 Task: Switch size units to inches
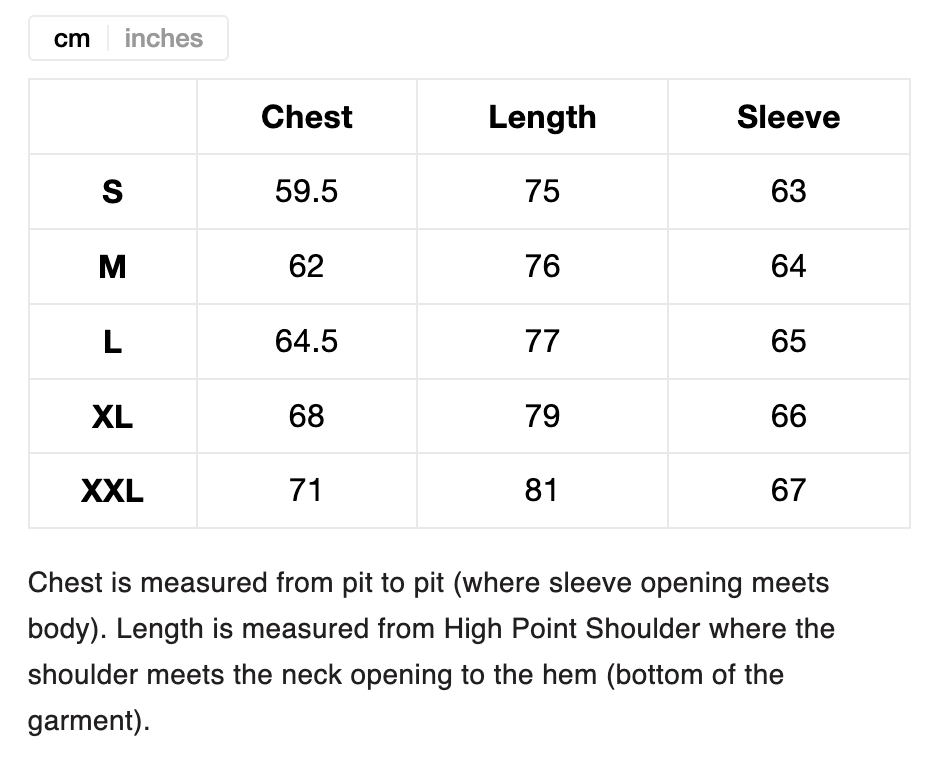[163, 39]
